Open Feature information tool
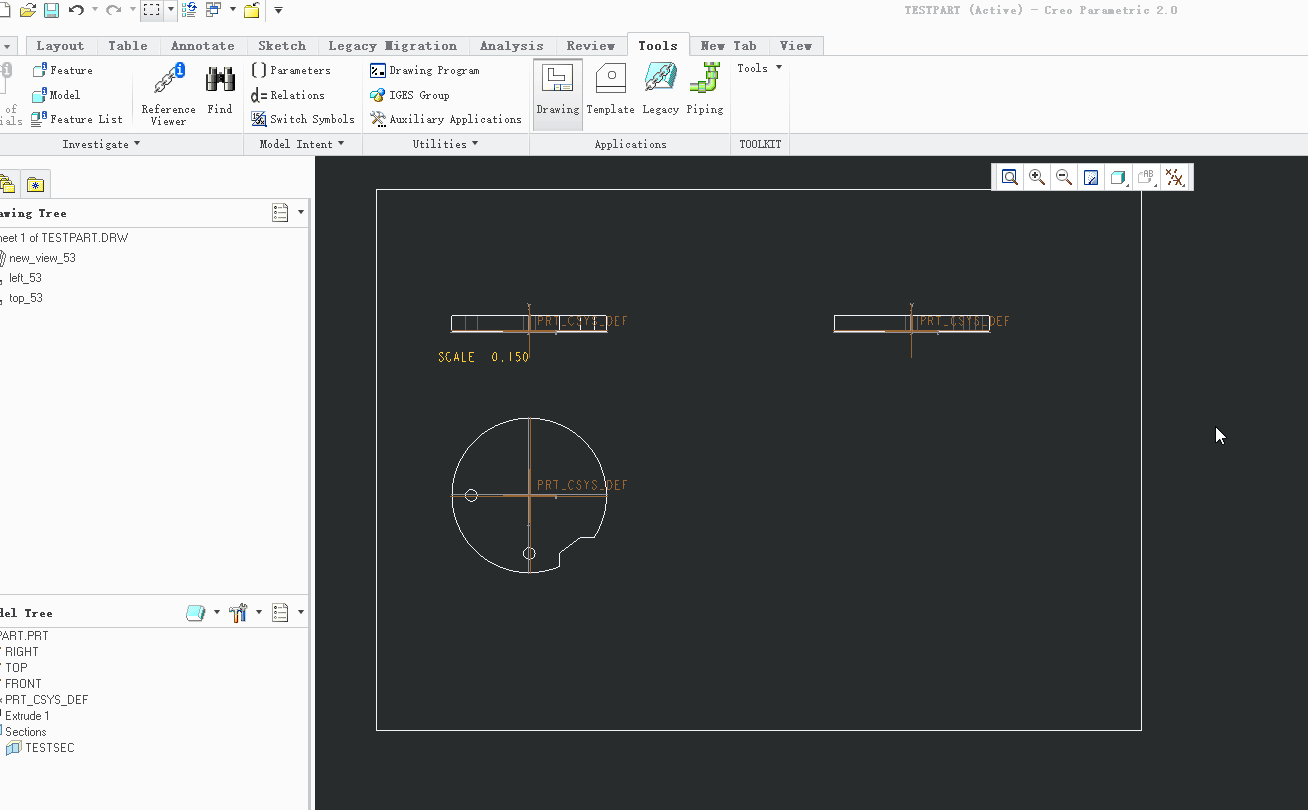Screen dimensions: 1308x810 point(62,71)
